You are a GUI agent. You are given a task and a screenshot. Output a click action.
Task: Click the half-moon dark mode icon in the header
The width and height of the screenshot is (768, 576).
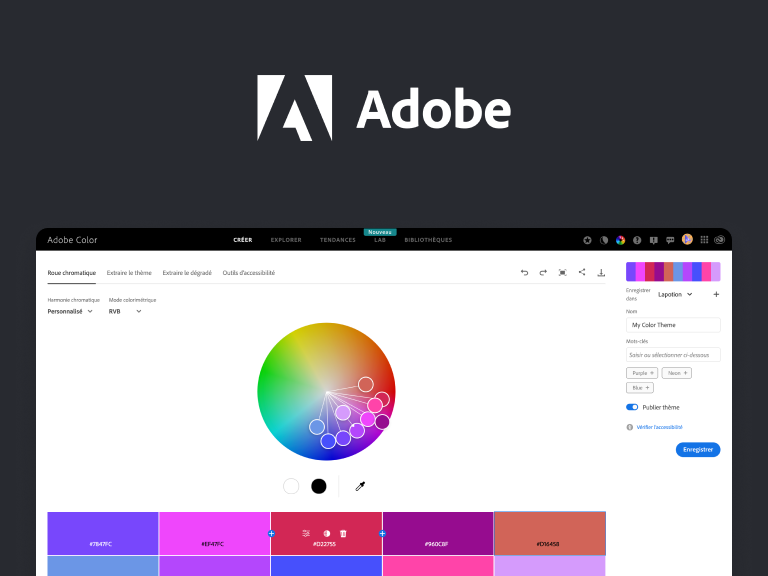(604, 240)
